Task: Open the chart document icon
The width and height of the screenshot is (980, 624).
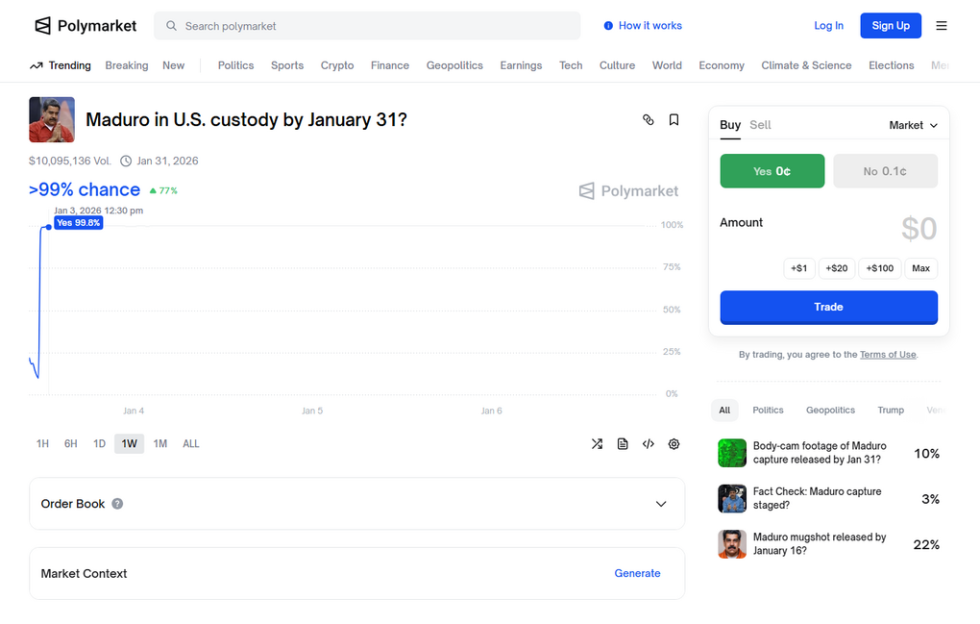Action: (x=622, y=443)
